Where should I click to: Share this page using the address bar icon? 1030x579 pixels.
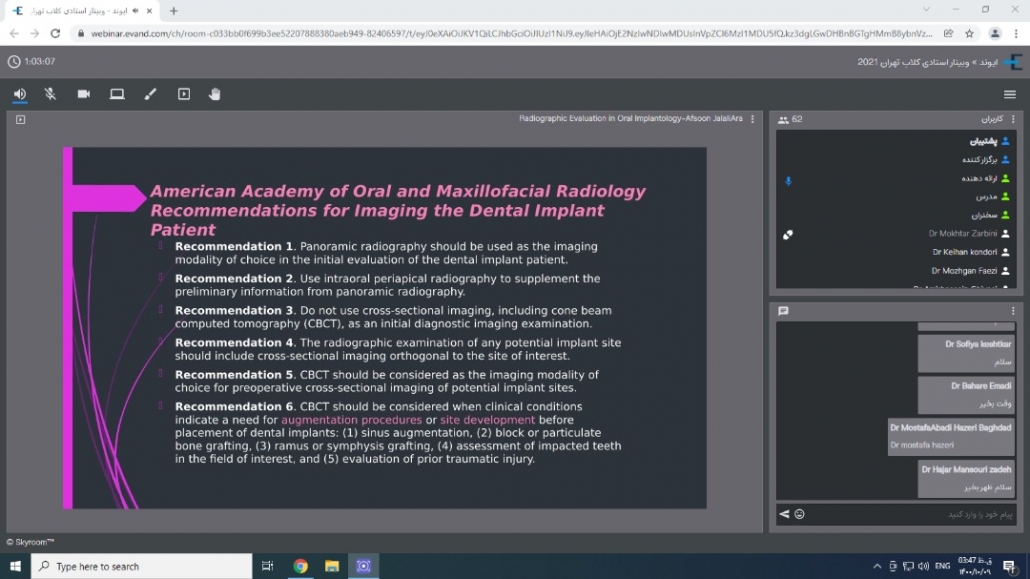click(949, 34)
